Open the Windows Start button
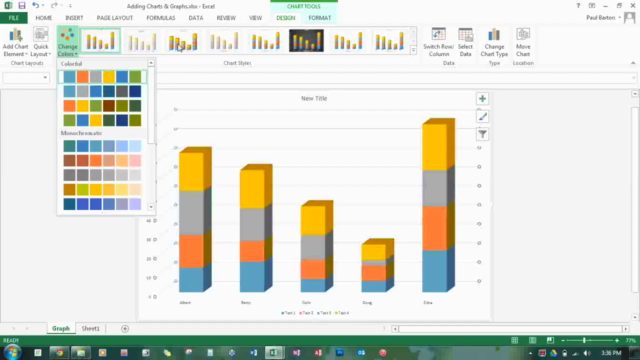This screenshot has height=360, width=640. [12, 352]
